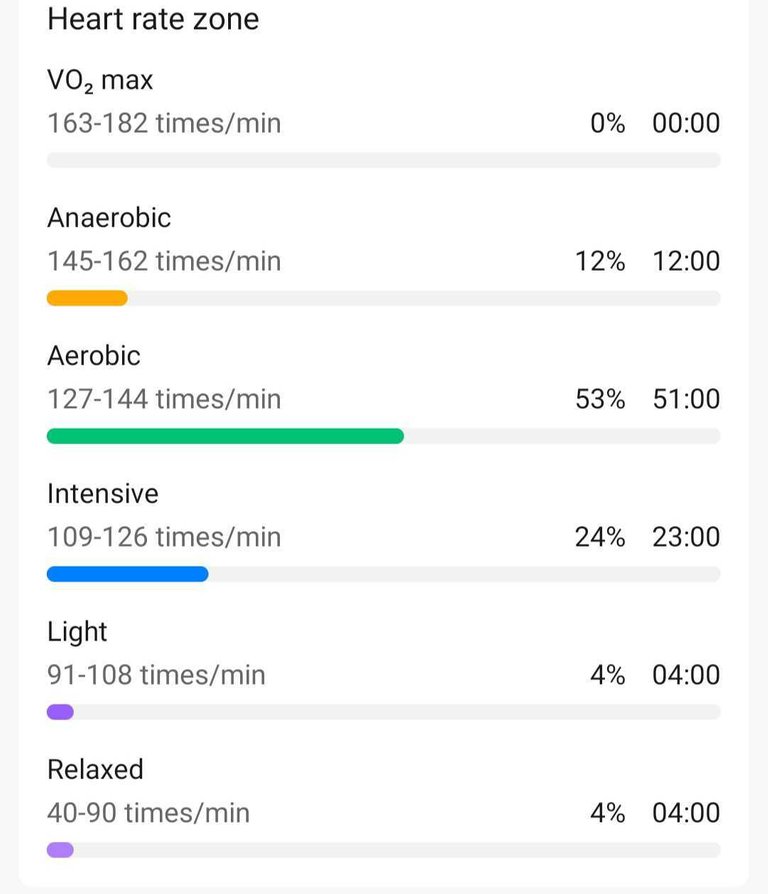
Task: Tap the 23:00 Intensive duration
Action: click(x=686, y=537)
